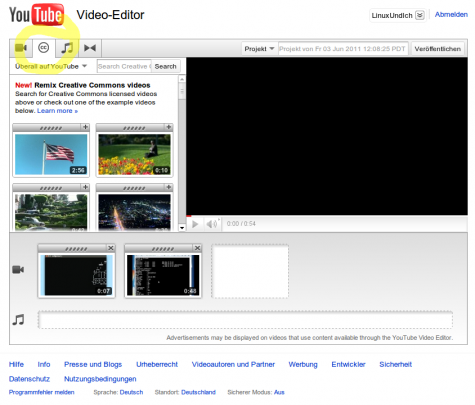The image size is (475, 405).
Task: Grab the drag handle of flag video
Action: pos(51,128)
